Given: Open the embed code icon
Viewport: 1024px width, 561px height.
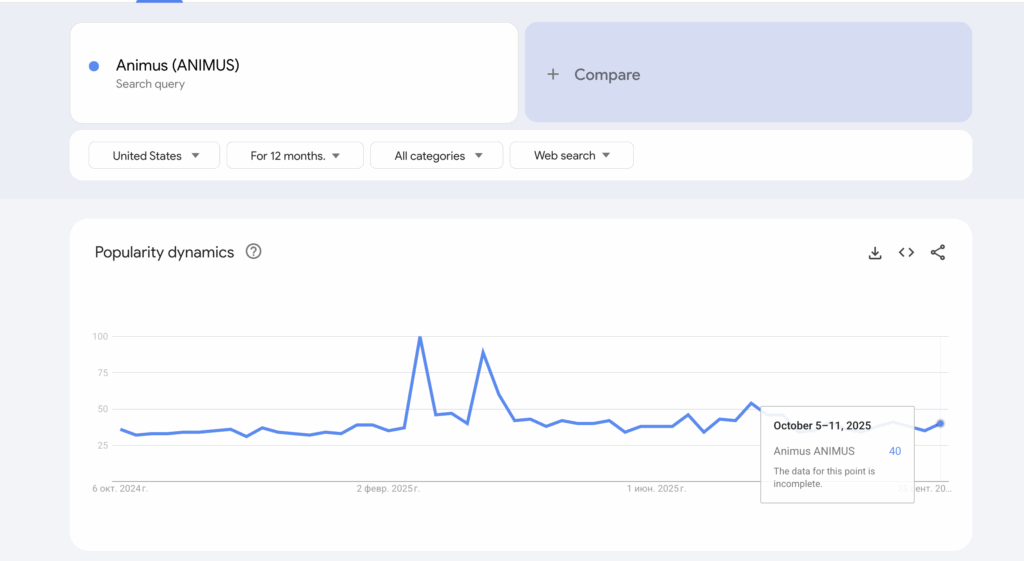Looking at the screenshot, I should pyautogui.click(x=906, y=253).
